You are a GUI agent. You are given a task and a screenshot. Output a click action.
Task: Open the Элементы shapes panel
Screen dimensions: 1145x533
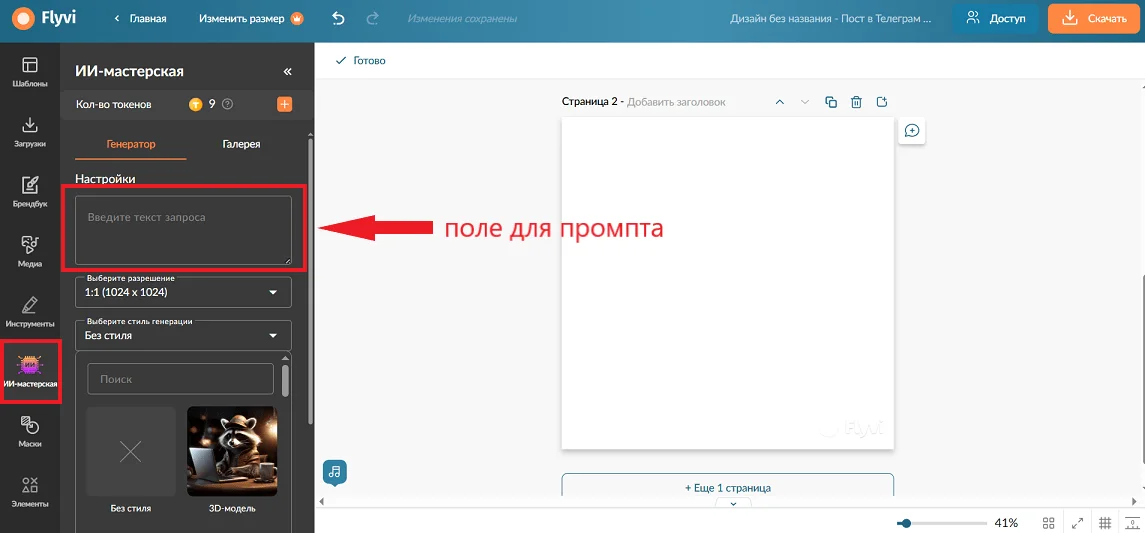tap(30, 491)
